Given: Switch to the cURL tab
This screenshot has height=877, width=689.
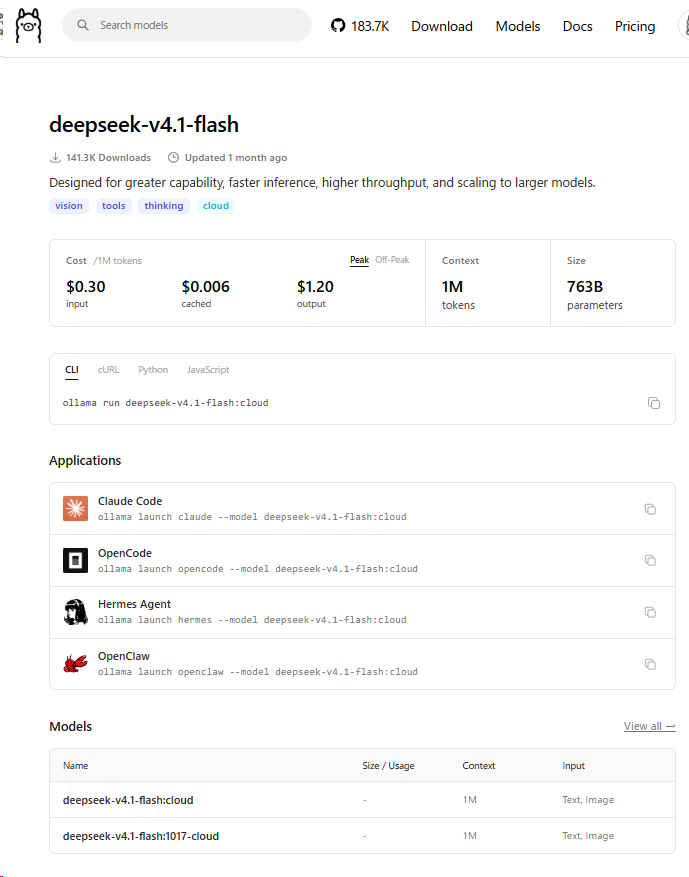Looking at the screenshot, I should [x=108, y=370].
